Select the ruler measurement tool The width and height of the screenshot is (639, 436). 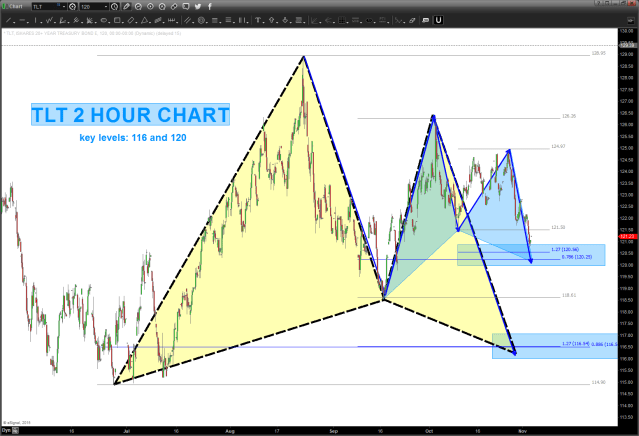[171, 20]
